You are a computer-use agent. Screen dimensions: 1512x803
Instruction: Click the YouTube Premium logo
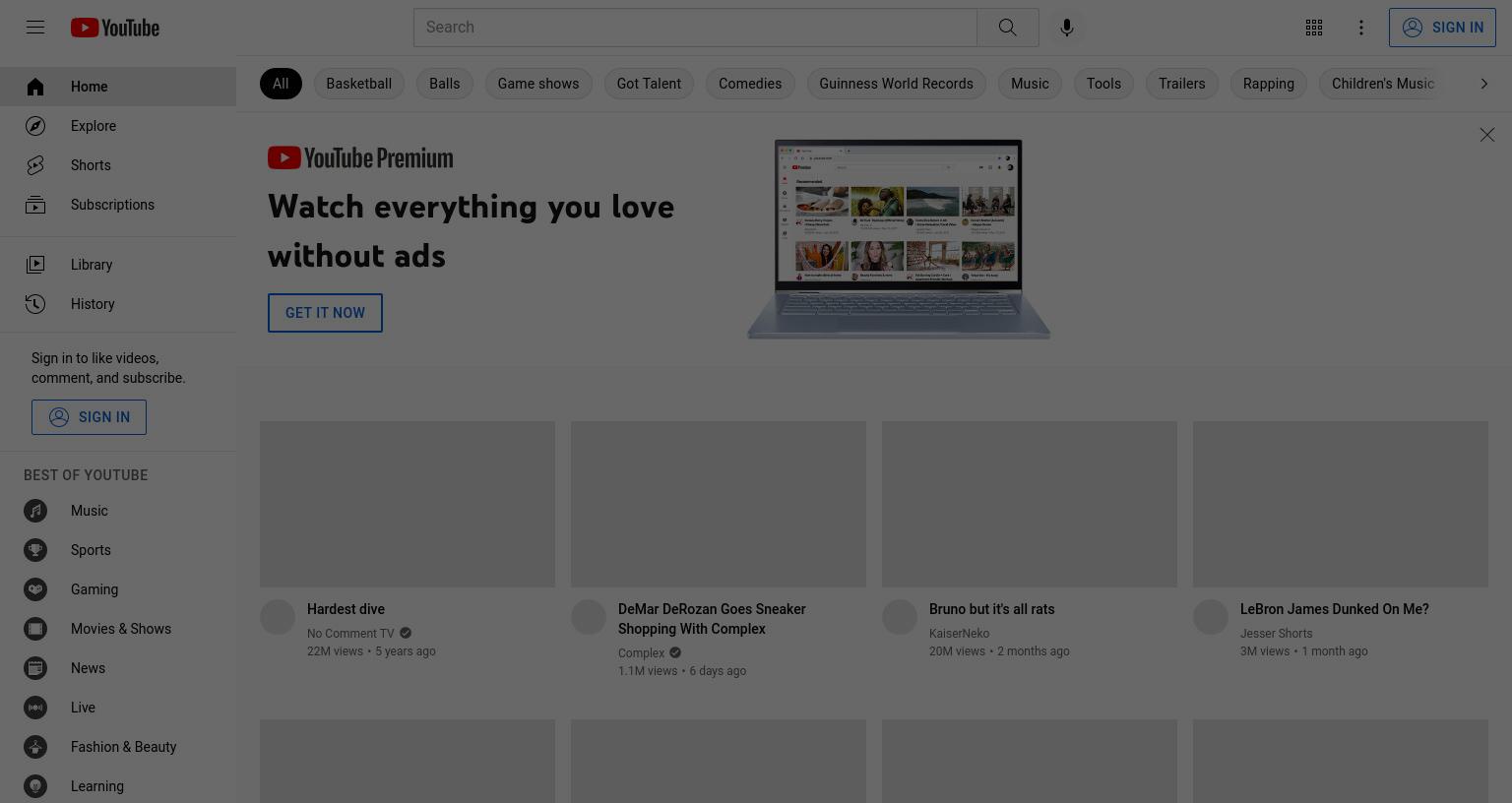(x=360, y=157)
